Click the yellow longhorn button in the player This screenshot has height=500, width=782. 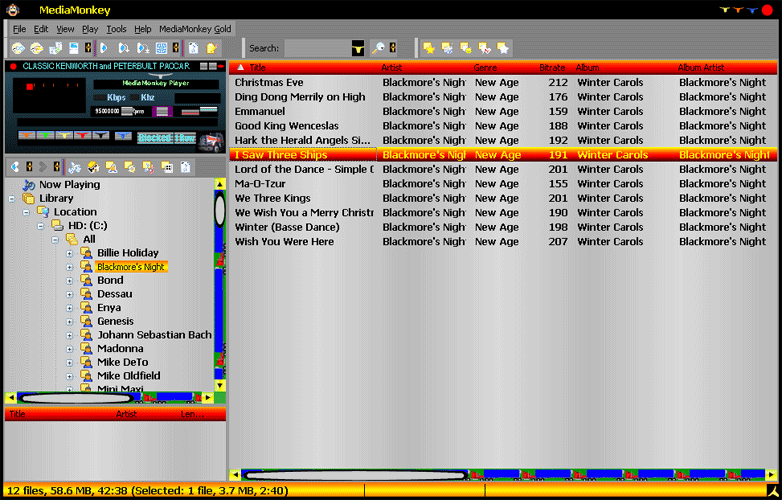click(64, 135)
